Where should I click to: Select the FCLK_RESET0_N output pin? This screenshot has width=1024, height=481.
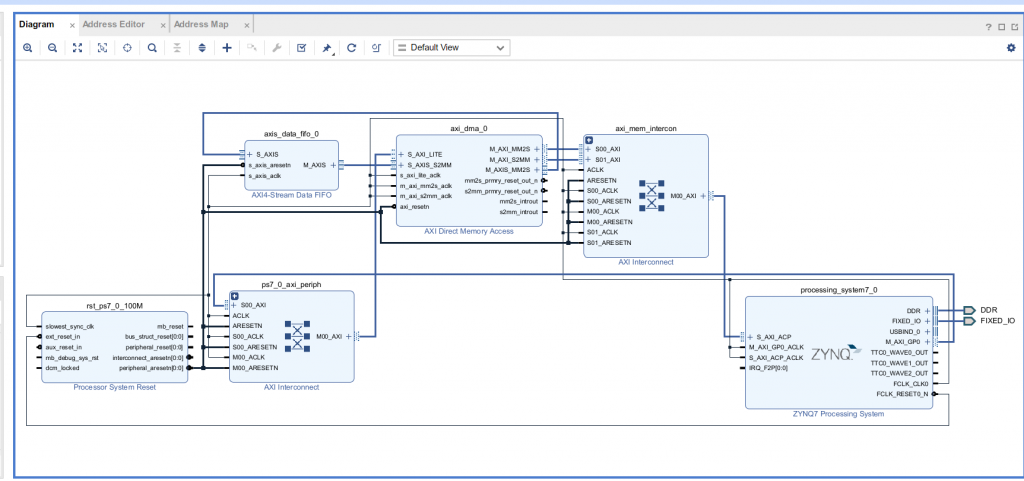(903, 394)
